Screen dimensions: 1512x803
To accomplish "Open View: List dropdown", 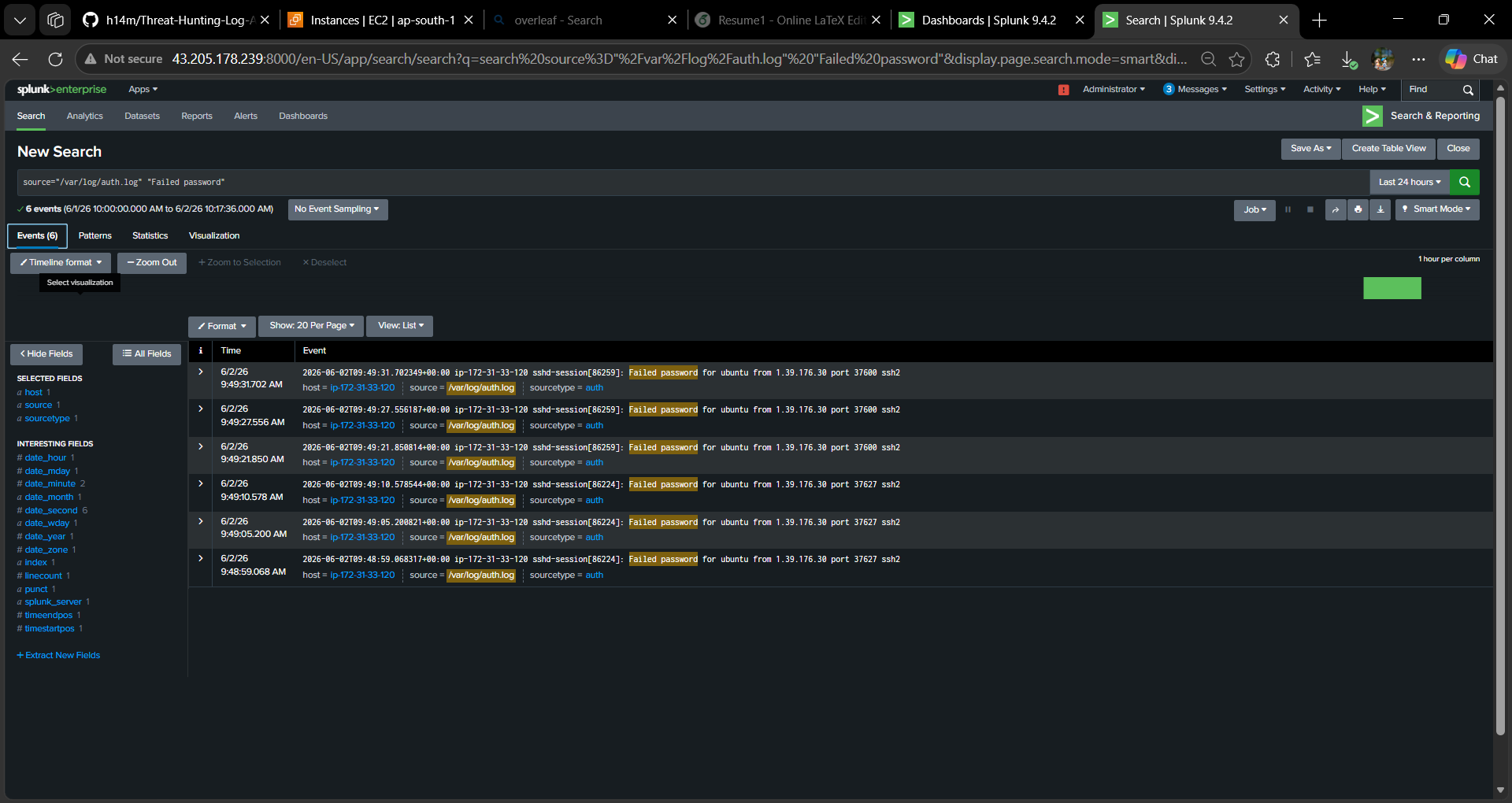I will tap(400, 326).
